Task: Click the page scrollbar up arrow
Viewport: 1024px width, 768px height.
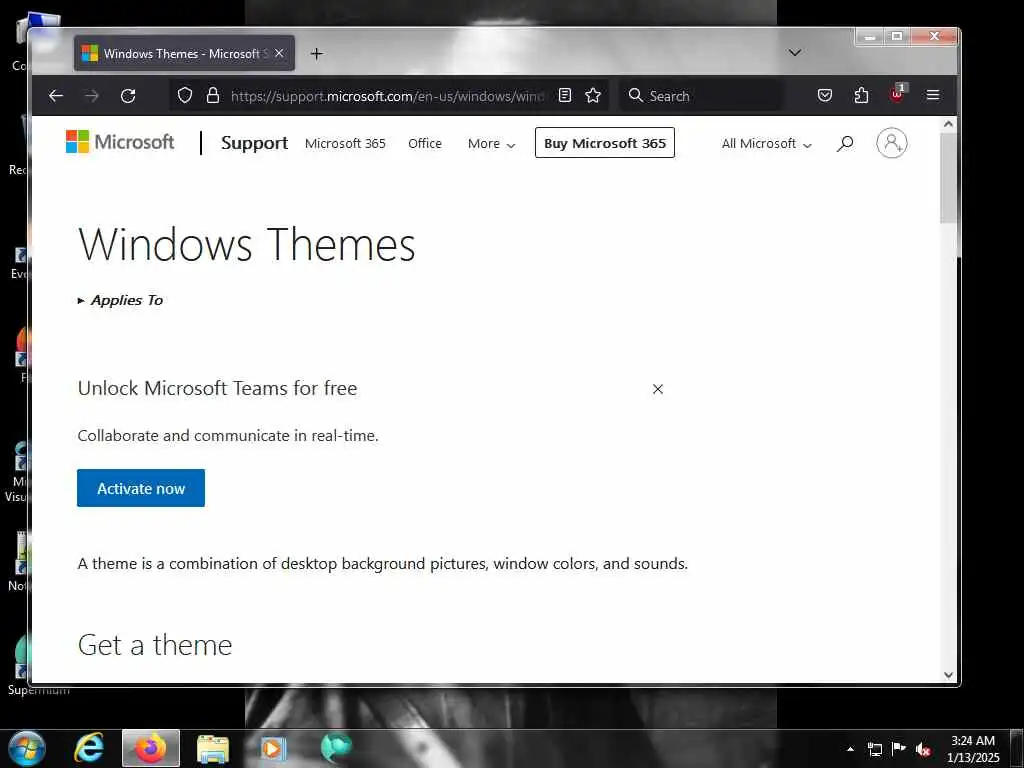Action: [x=949, y=123]
